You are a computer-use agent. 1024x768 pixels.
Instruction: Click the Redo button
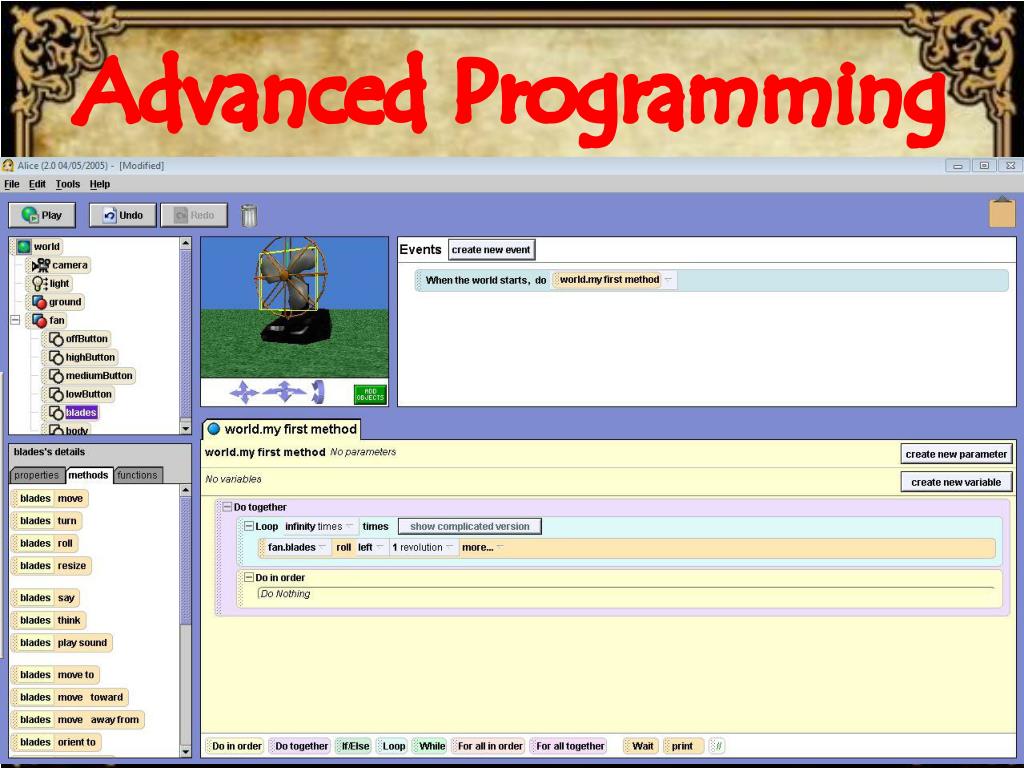(194, 215)
